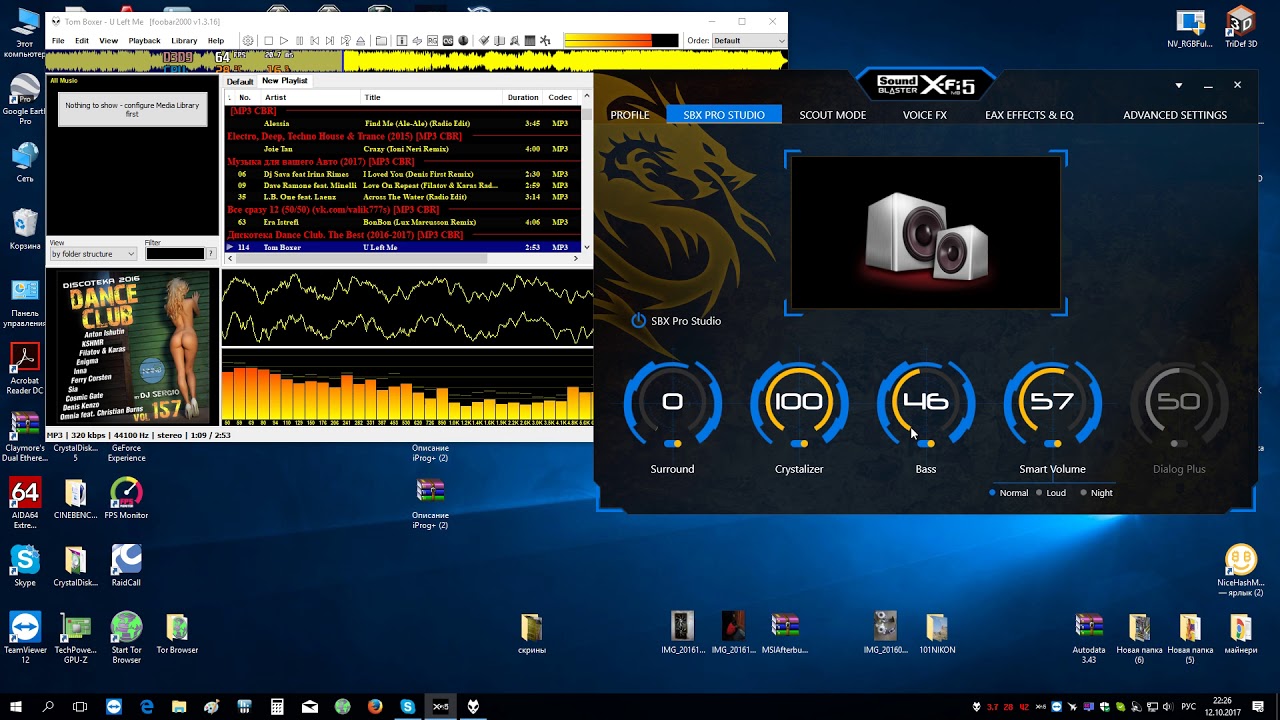The width and height of the screenshot is (1280, 720).
Task: Open the Library menu in foobar2000
Action: [x=184, y=41]
